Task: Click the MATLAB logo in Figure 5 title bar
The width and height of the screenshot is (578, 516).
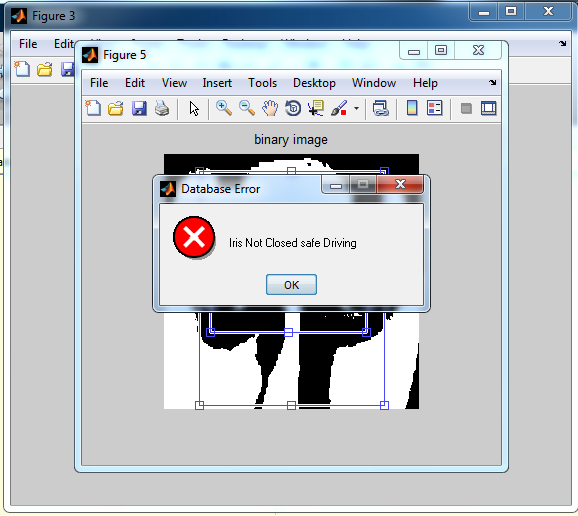Action: coord(90,55)
